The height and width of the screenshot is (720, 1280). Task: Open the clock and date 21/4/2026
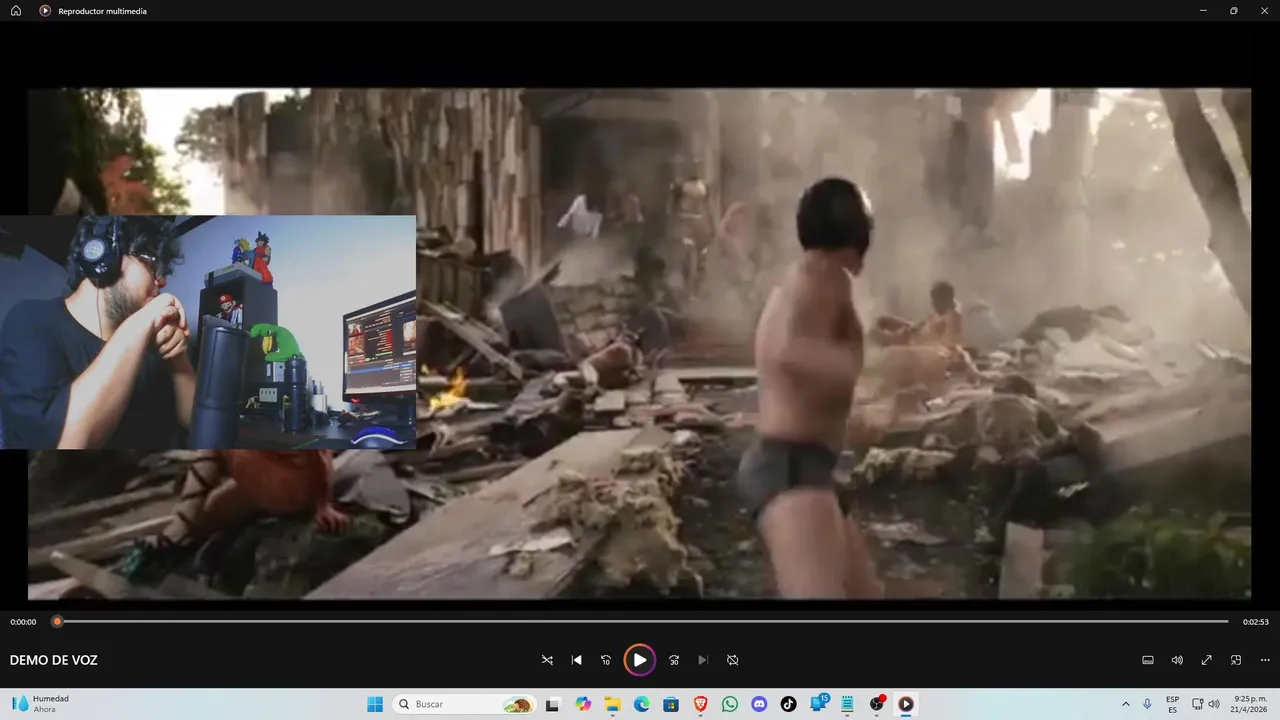(1251, 704)
